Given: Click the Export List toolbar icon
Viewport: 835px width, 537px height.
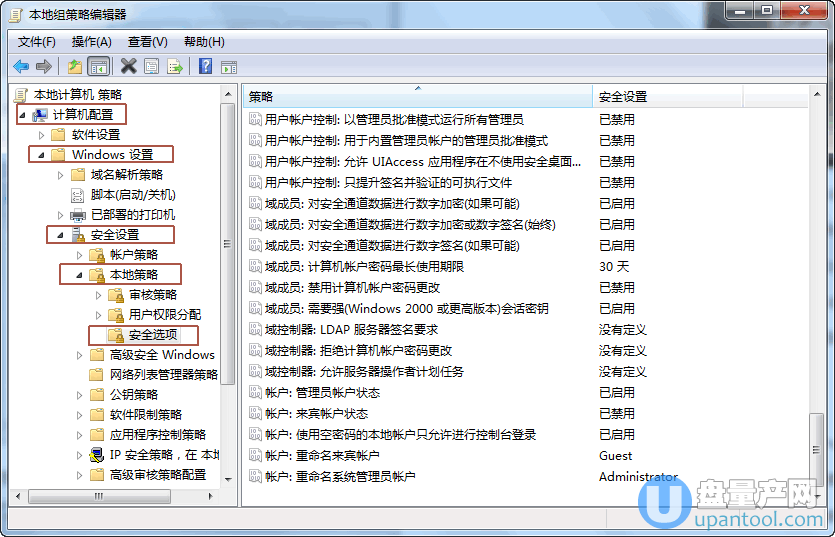Looking at the screenshot, I should [175, 67].
